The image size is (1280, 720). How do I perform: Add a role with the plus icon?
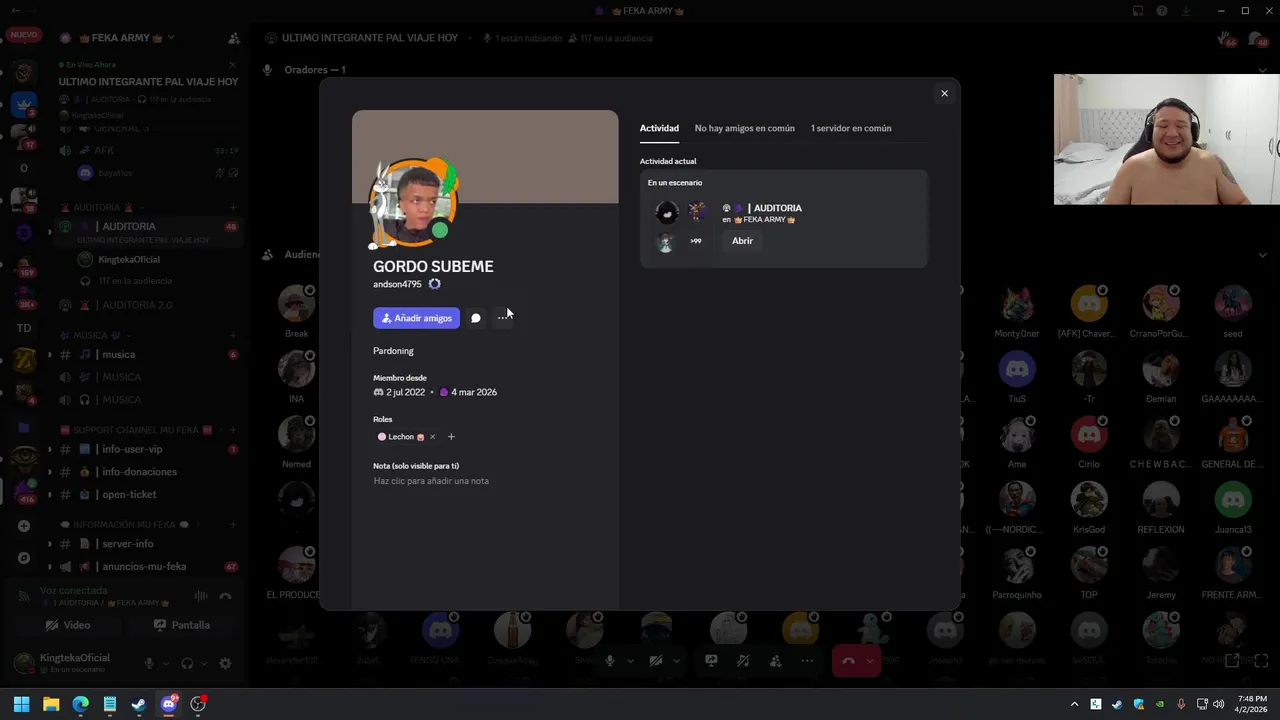tap(451, 437)
